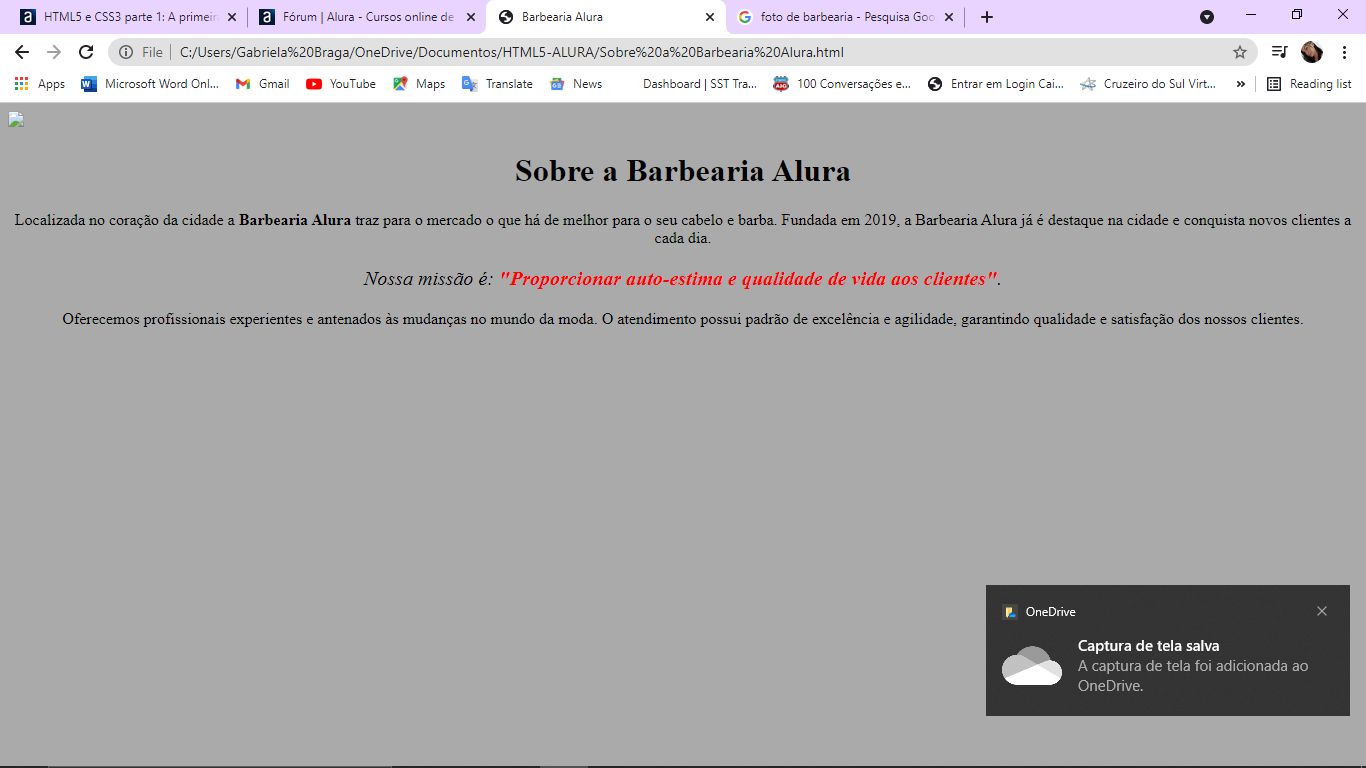Click the Oferecemos profissionais paragraph
The height and width of the screenshot is (768, 1366).
[x=683, y=320]
